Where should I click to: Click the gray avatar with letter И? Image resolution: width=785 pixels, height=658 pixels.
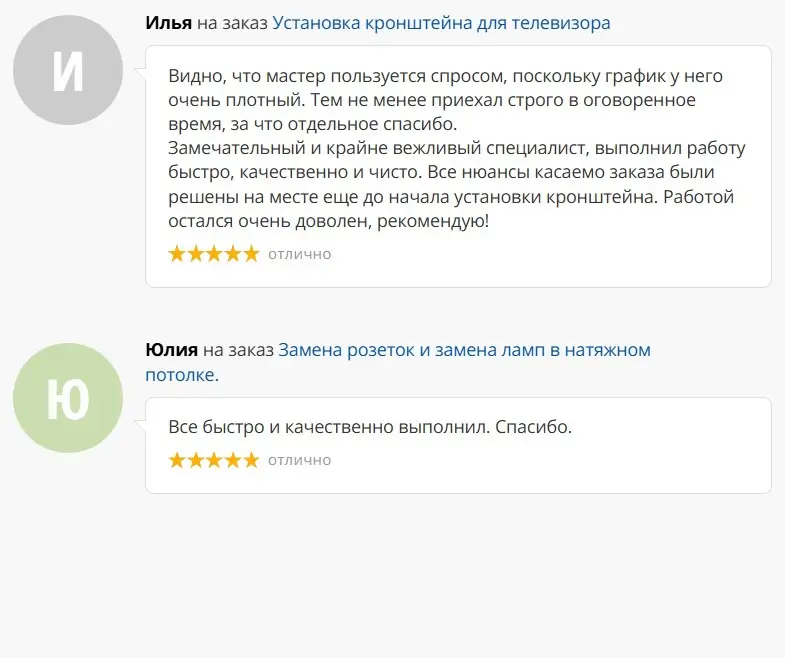[x=68, y=70]
